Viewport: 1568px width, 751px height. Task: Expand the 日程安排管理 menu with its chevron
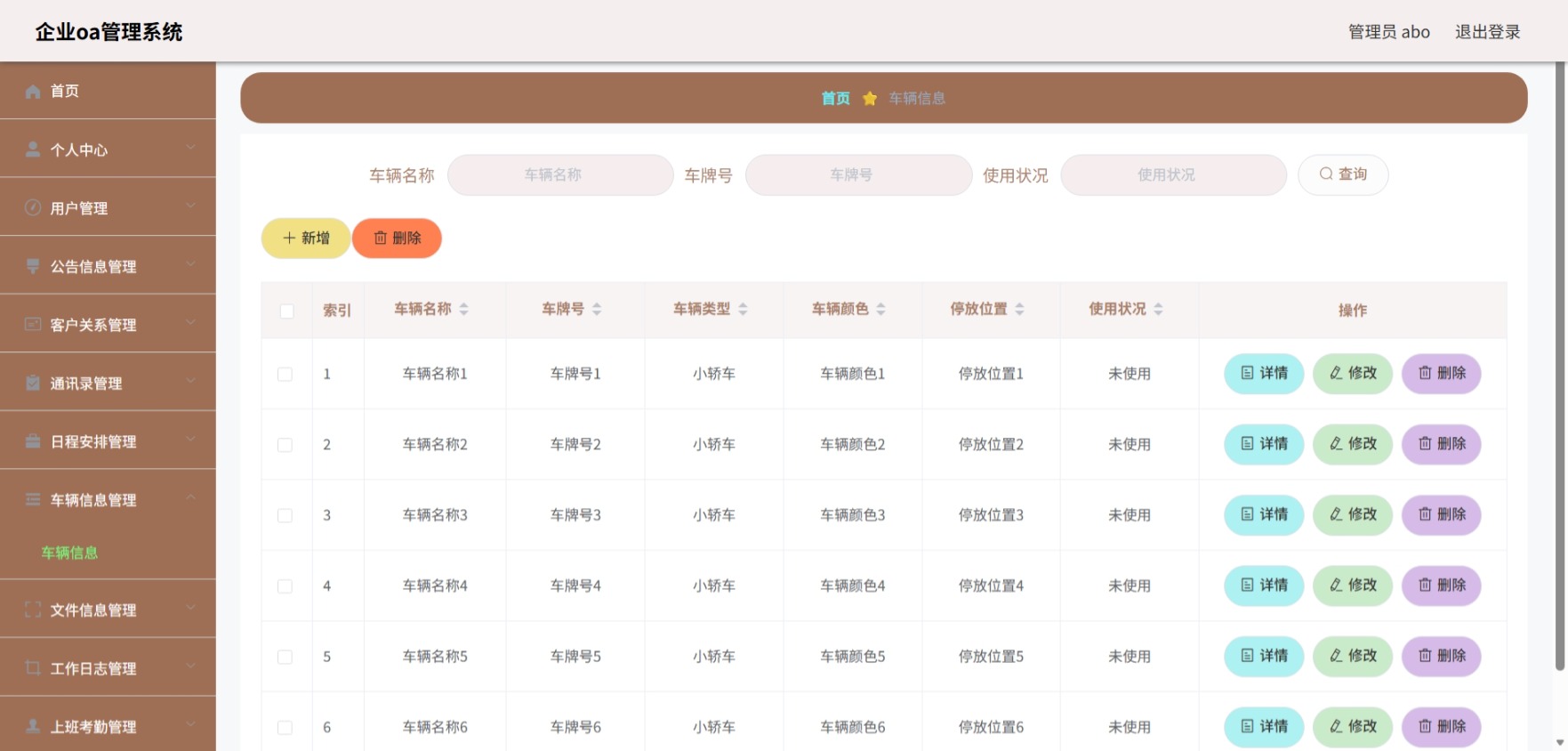[190, 439]
